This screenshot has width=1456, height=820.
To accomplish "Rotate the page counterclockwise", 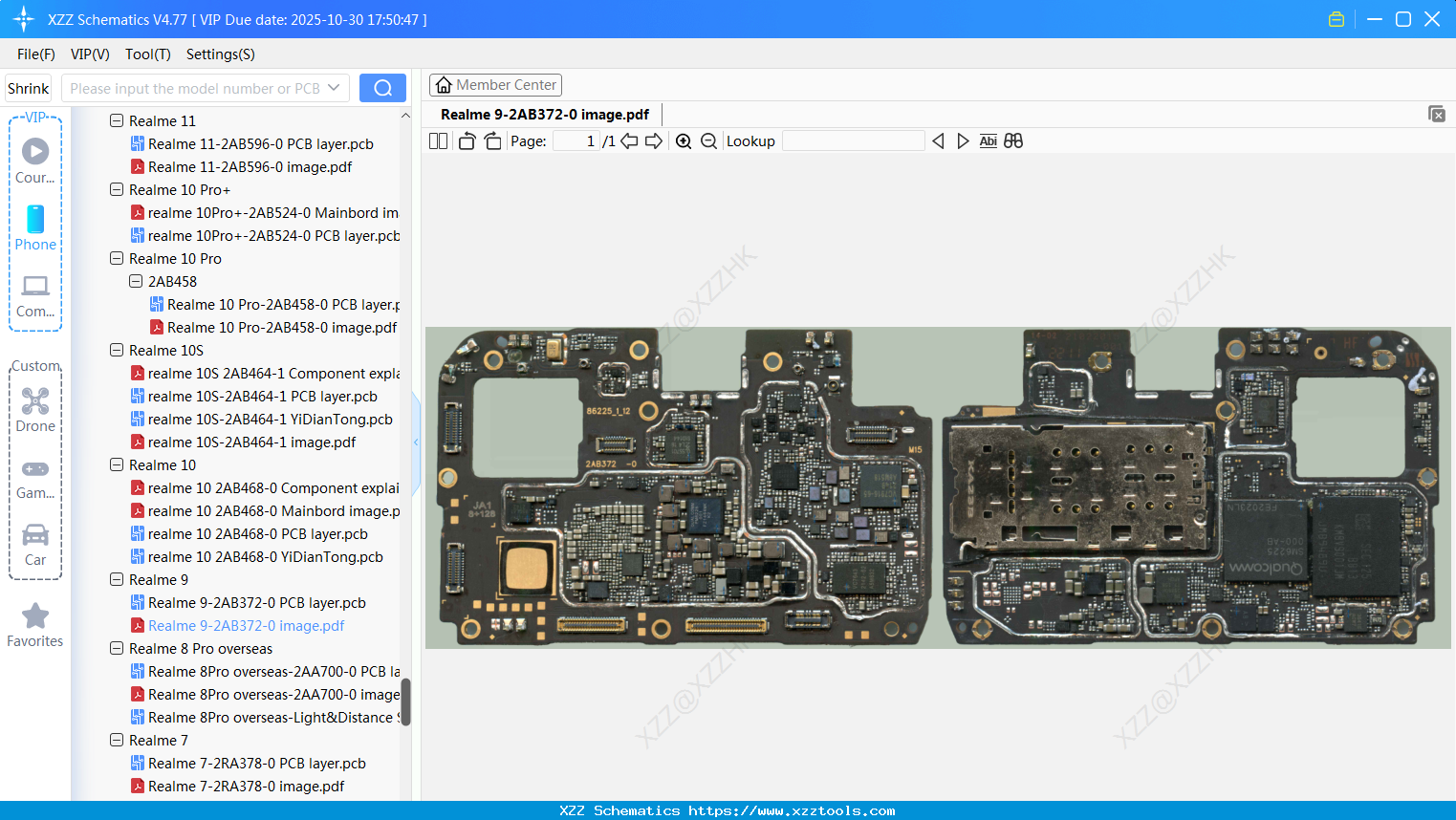I will click(467, 141).
